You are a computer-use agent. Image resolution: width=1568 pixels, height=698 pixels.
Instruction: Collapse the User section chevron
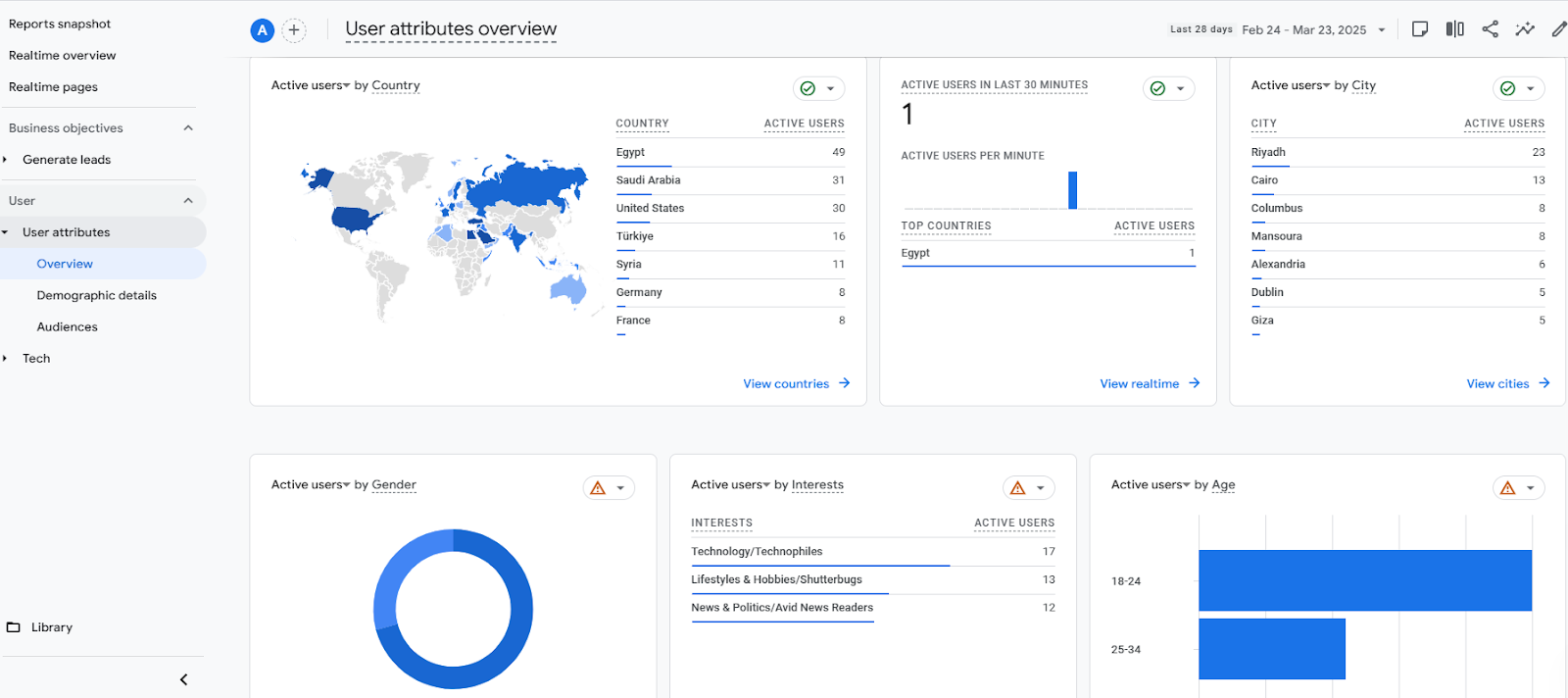pos(188,201)
